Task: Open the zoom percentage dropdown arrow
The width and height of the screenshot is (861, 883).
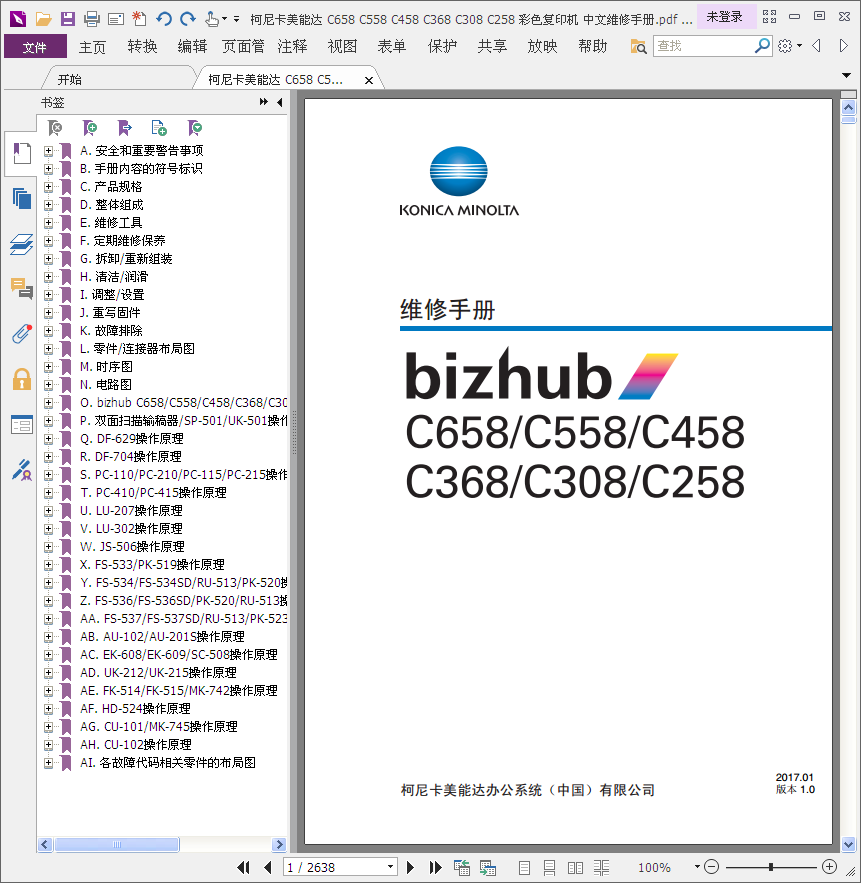Action: 697,867
